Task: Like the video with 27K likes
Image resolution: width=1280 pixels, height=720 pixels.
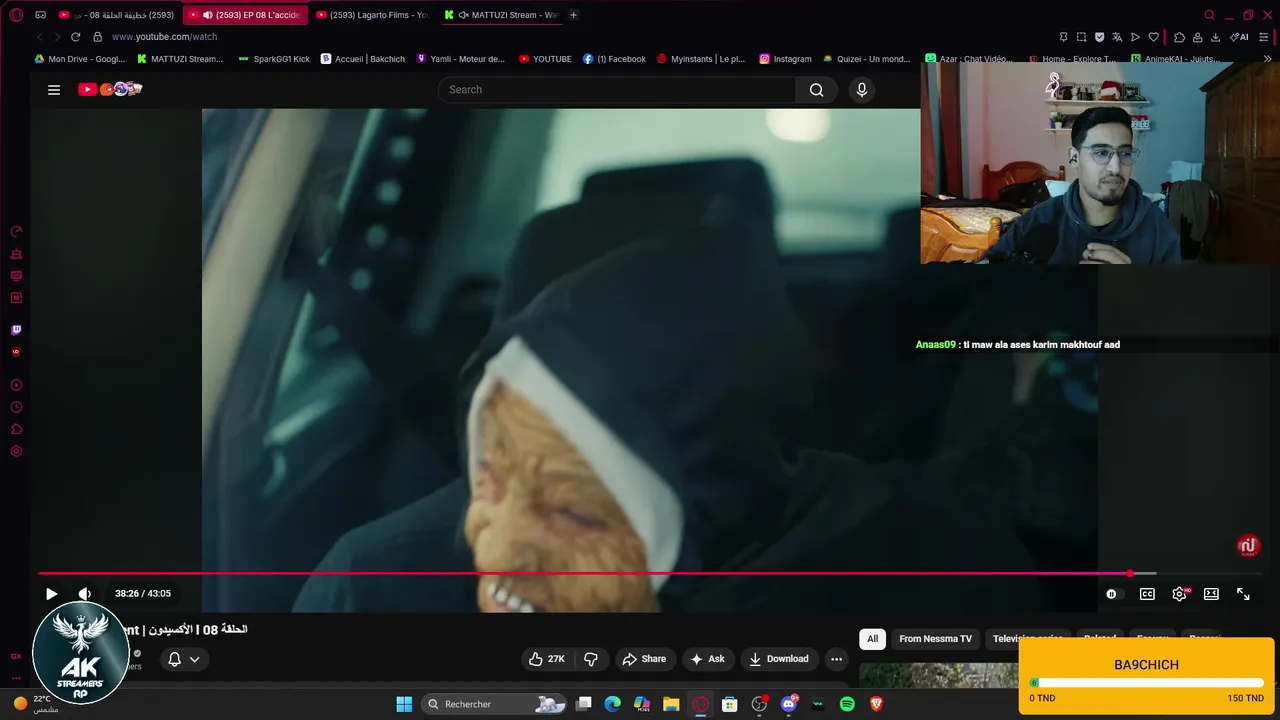Action: point(547,659)
